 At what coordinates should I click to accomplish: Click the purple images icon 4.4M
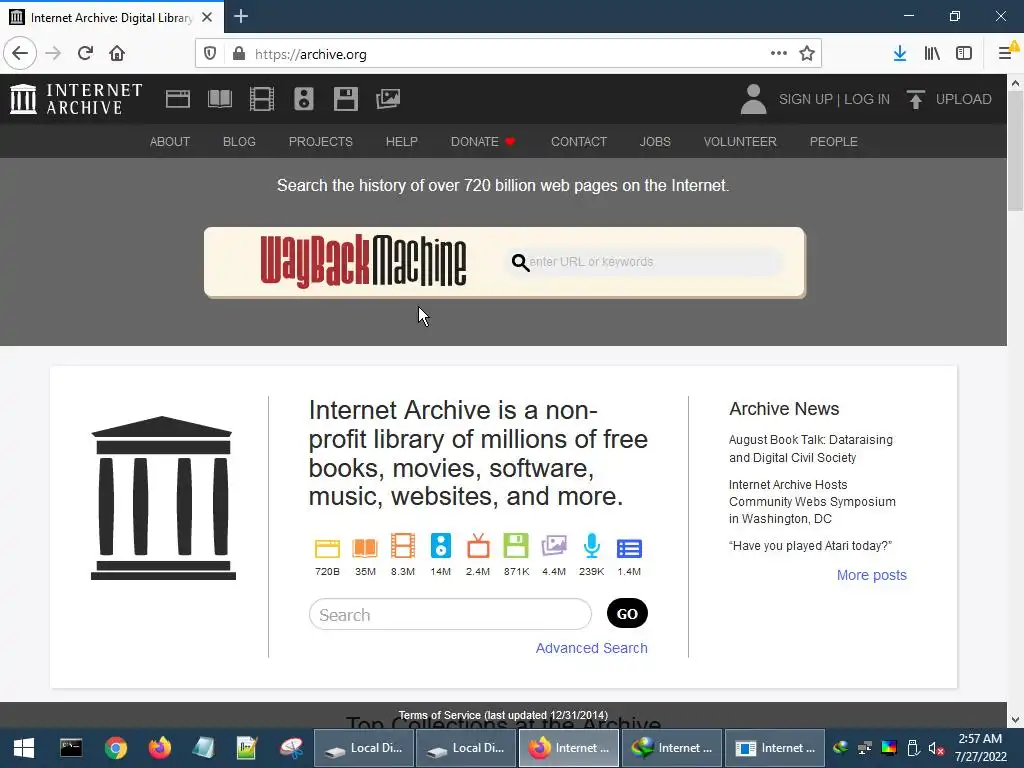554,546
